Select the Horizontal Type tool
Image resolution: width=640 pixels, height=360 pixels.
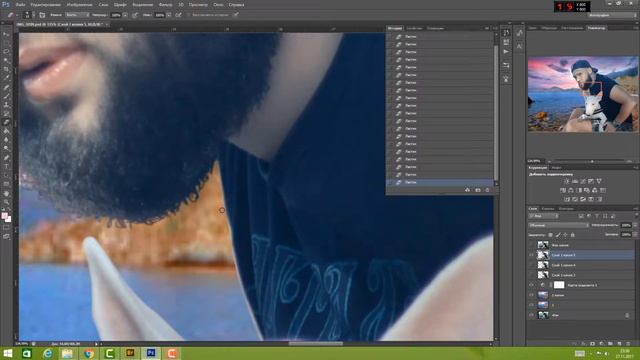pos(6,167)
